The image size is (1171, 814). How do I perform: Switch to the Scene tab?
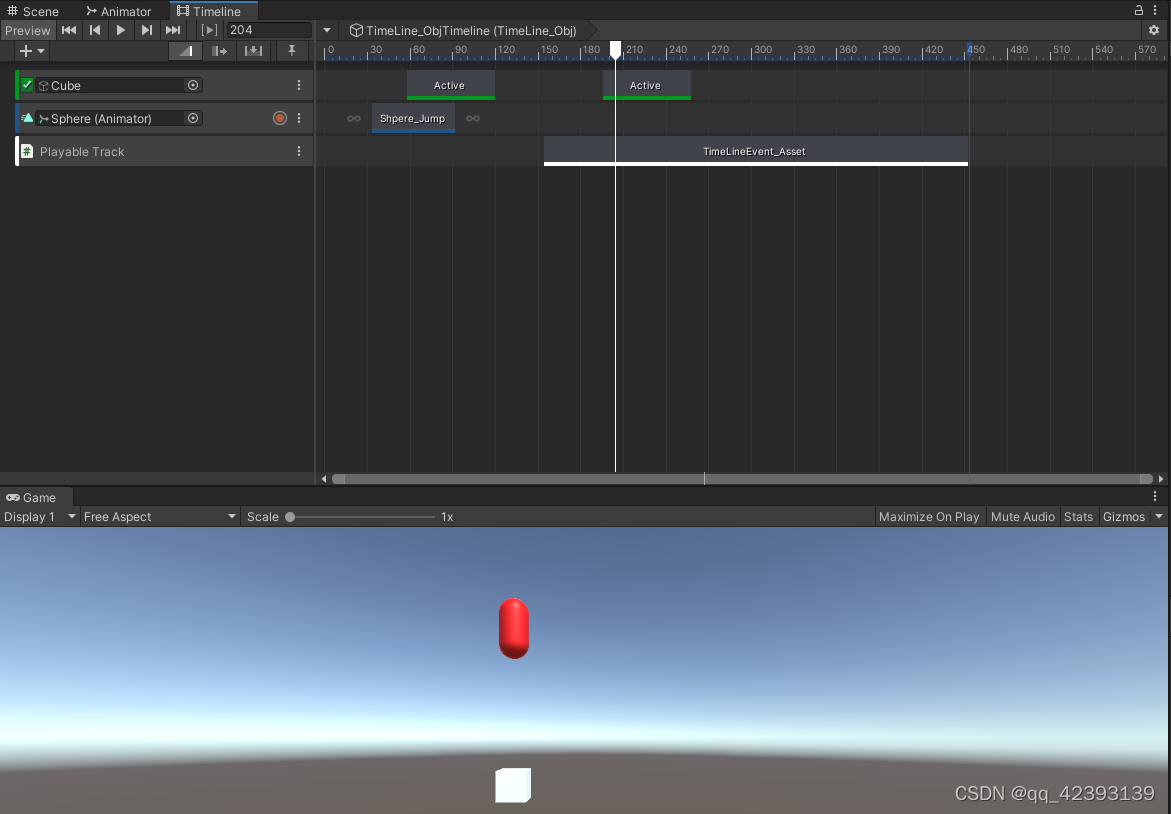tap(33, 11)
